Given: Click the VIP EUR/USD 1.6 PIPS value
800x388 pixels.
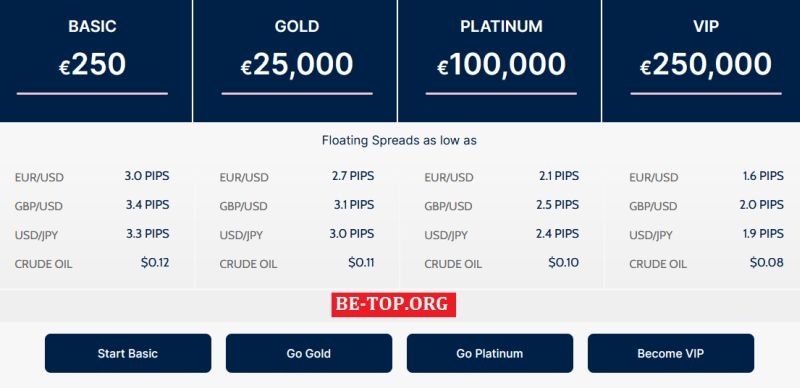Looking at the screenshot, I should point(763,176).
